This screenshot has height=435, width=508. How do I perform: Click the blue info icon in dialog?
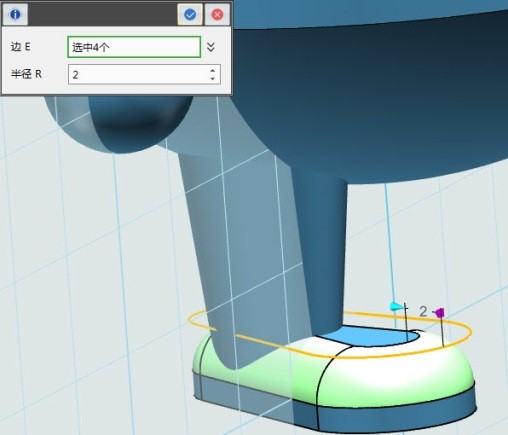point(15,14)
